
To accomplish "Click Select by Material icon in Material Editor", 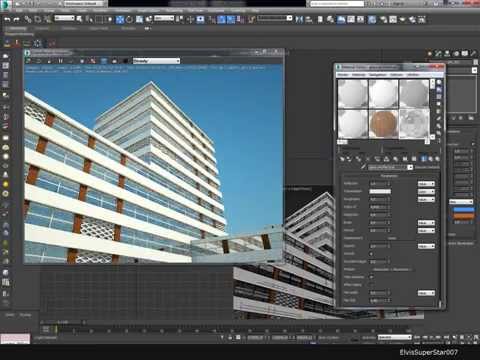I will click(x=439, y=133).
